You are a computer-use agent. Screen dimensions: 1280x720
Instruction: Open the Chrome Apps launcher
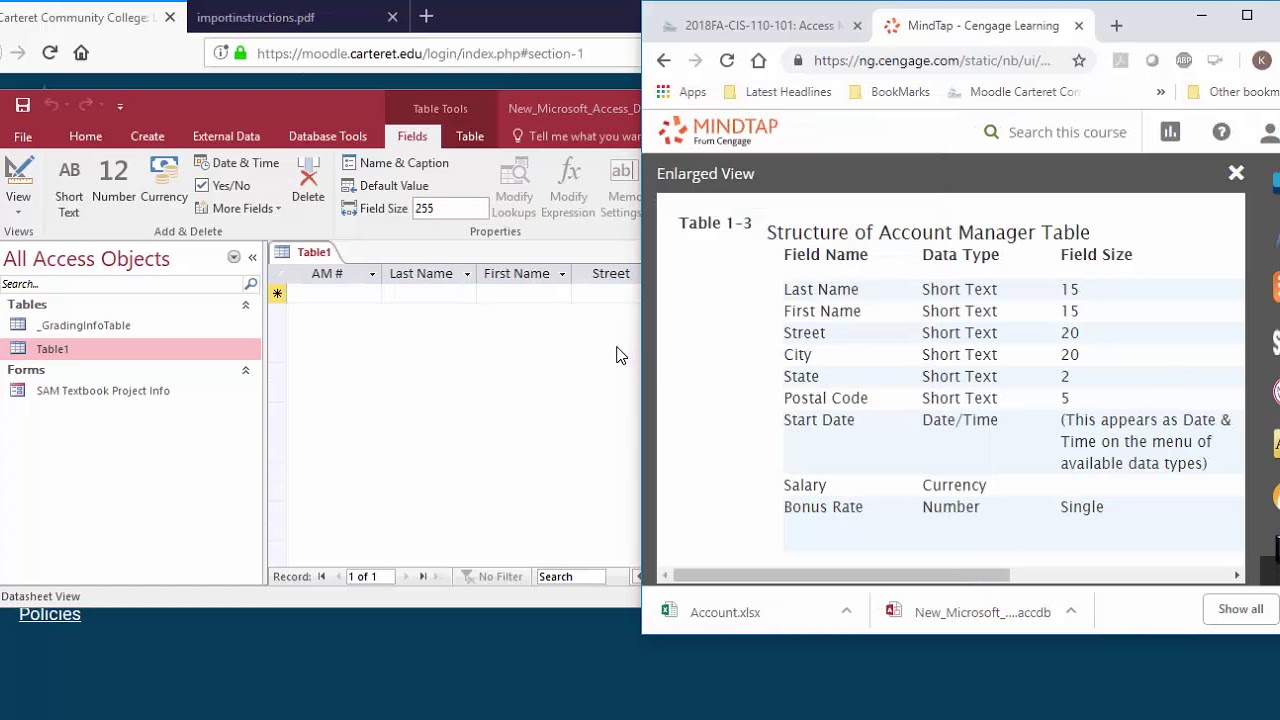pos(681,92)
